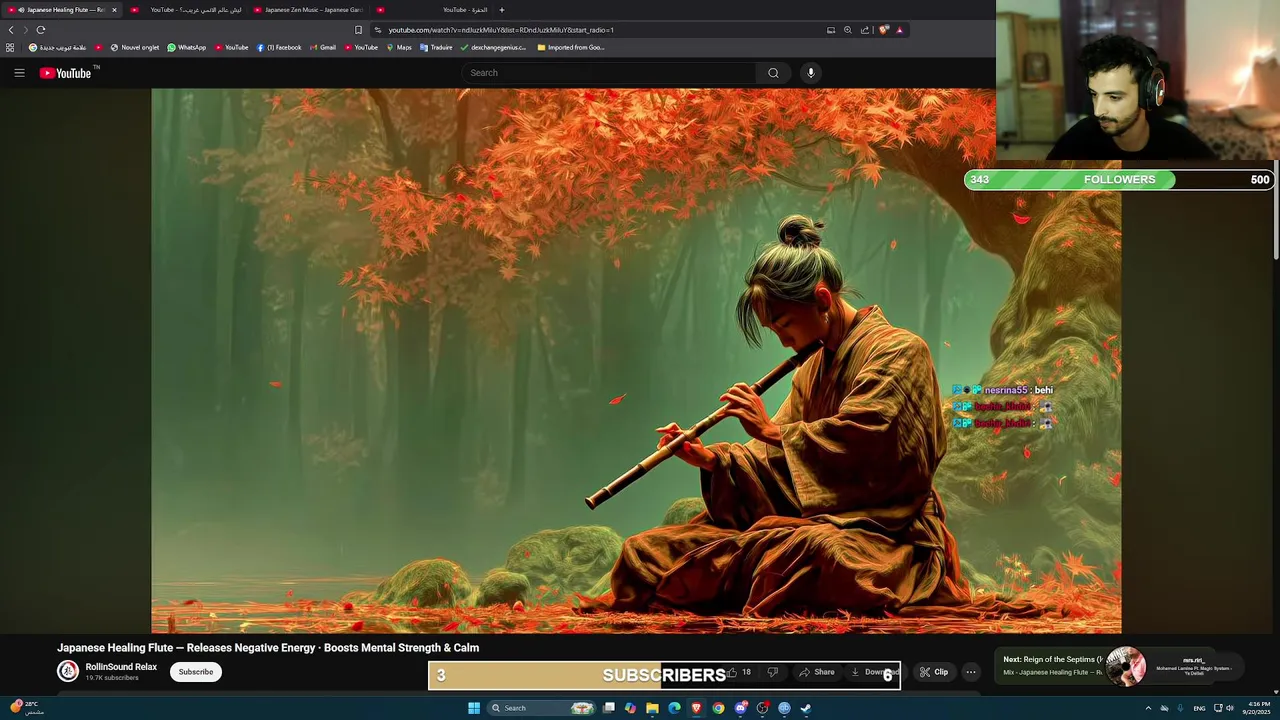The width and height of the screenshot is (1280, 720).
Task: Open Facebook bookmark
Action: (279, 47)
